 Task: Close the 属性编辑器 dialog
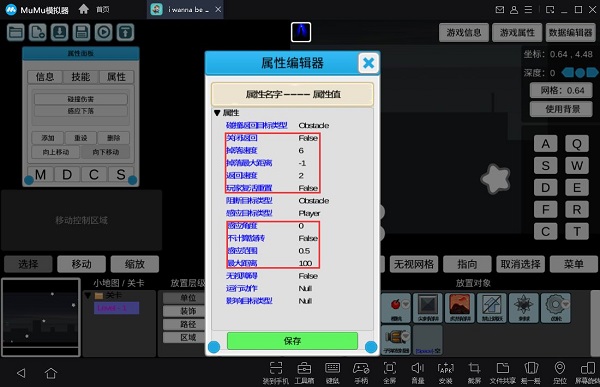368,63
